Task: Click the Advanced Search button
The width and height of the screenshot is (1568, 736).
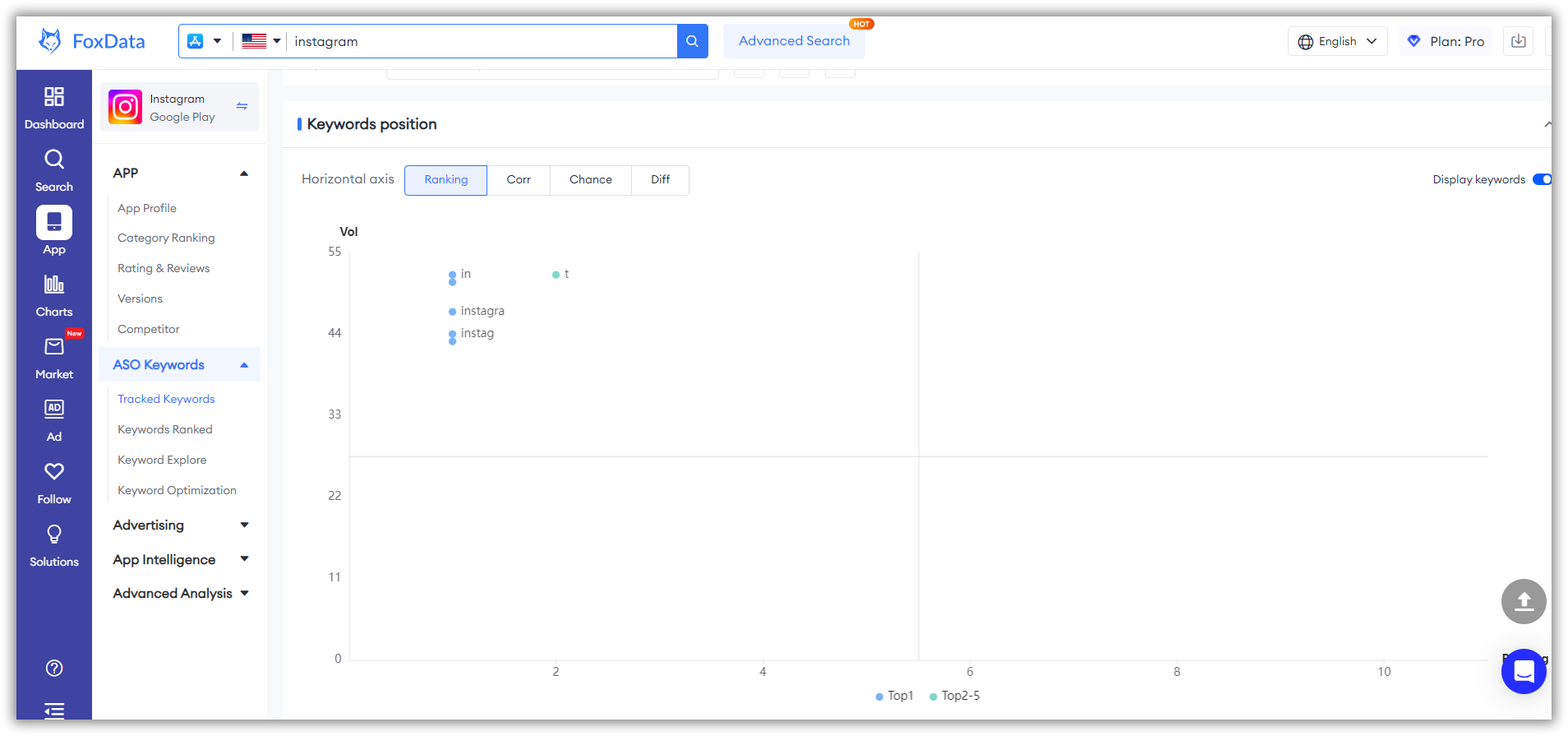Action: click(794, 41)
